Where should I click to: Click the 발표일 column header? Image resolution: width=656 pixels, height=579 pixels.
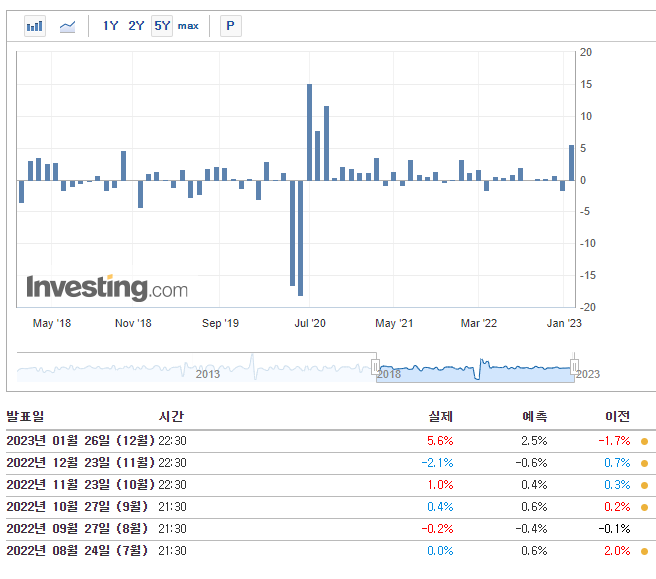25,416
